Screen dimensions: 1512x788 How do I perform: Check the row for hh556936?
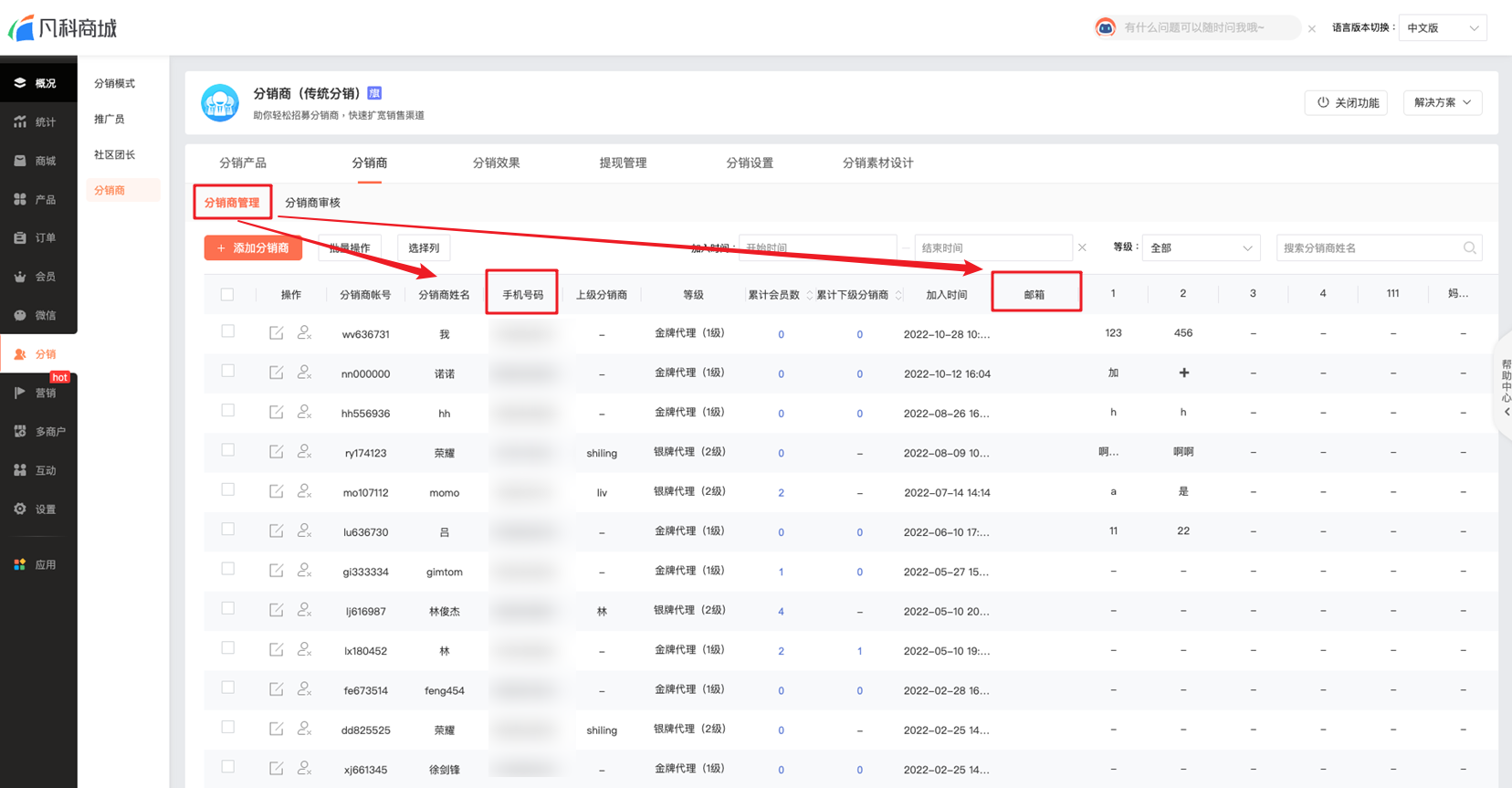coord(227,411)
